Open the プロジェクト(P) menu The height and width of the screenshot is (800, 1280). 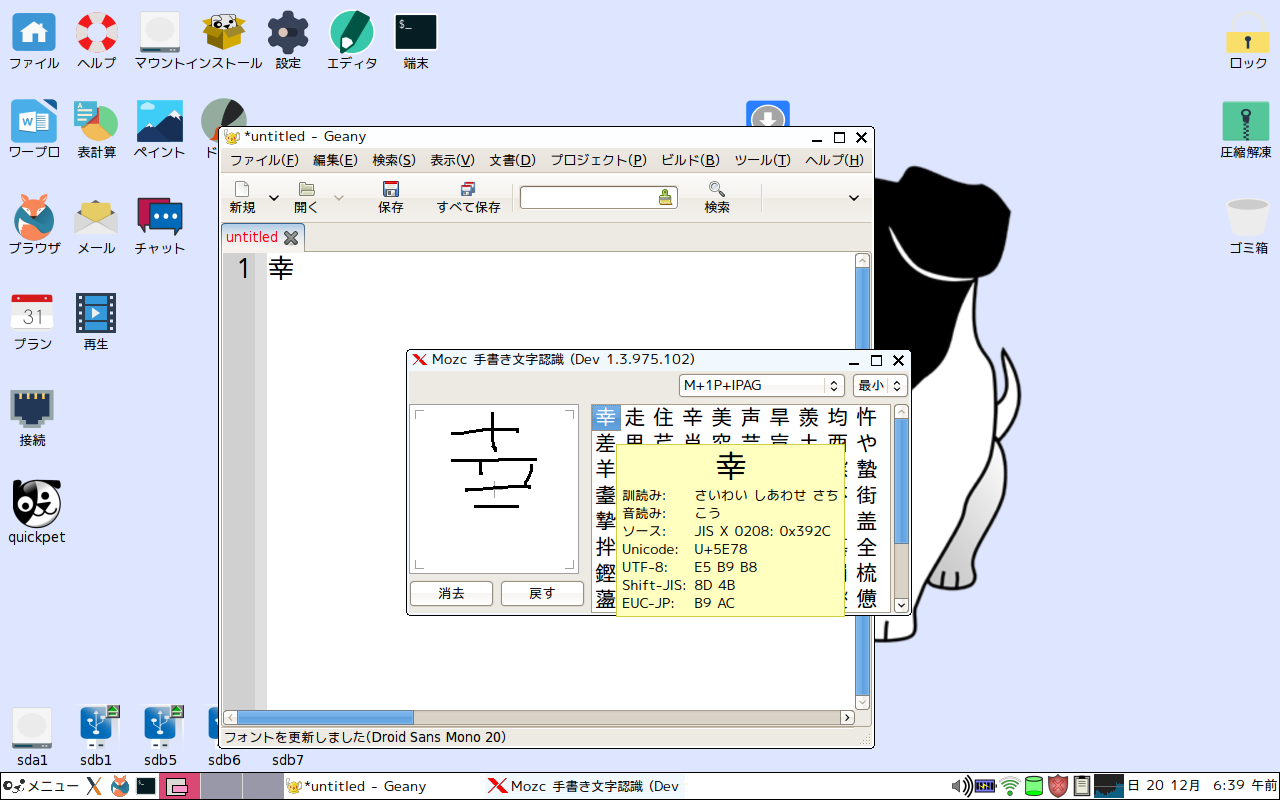tap(598, 160)
